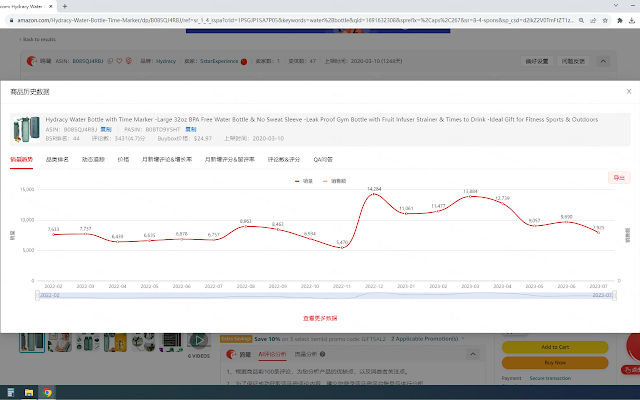
Task: Select the first water bottle image thumbnail
Action: (x=32, y=342)
